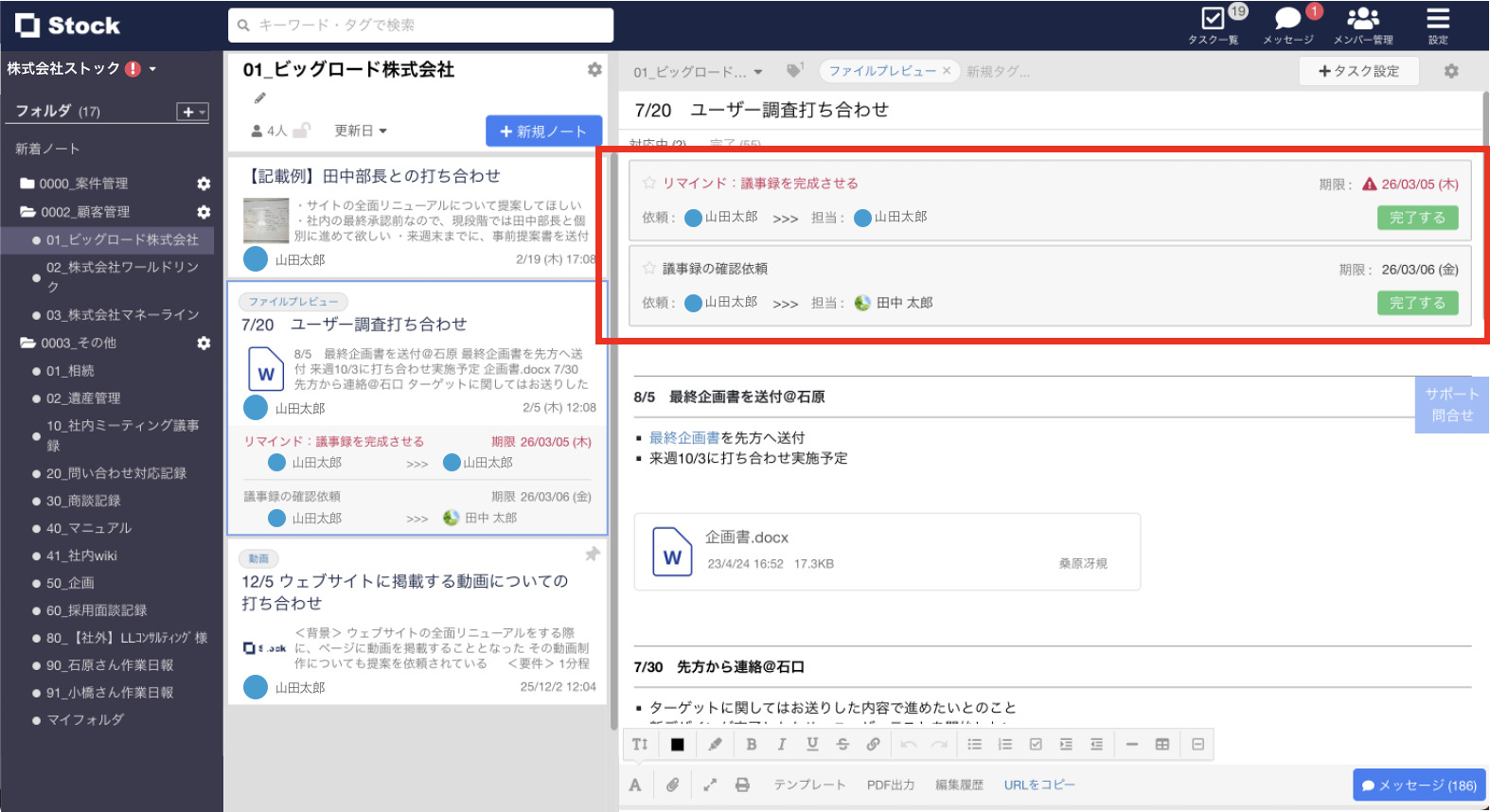Open settings gear for 0002_顧客管理 folder
This screenshot has height=812, width=1490.
tap(203, 212)
